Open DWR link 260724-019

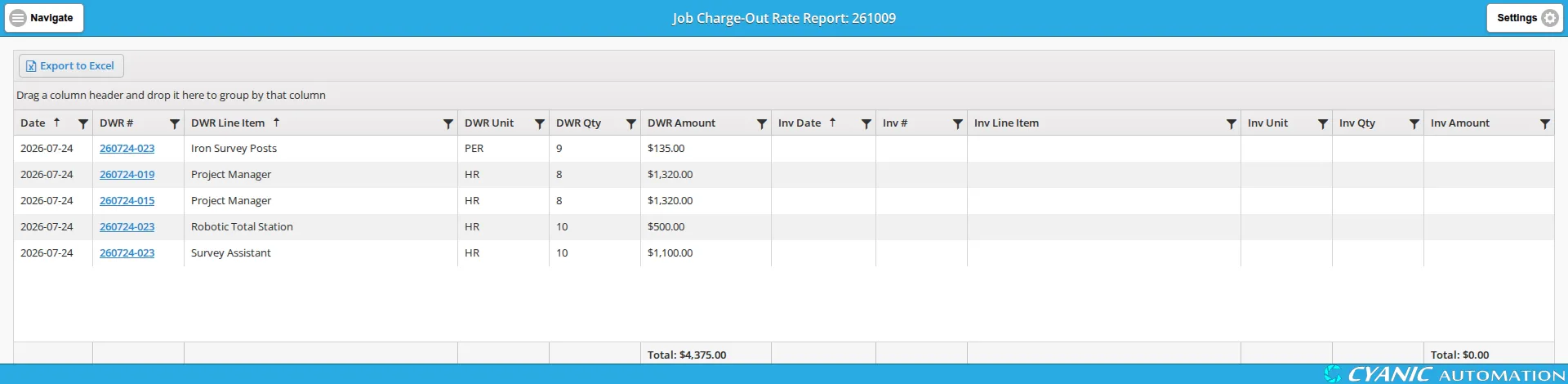click(x=127, y=175)
